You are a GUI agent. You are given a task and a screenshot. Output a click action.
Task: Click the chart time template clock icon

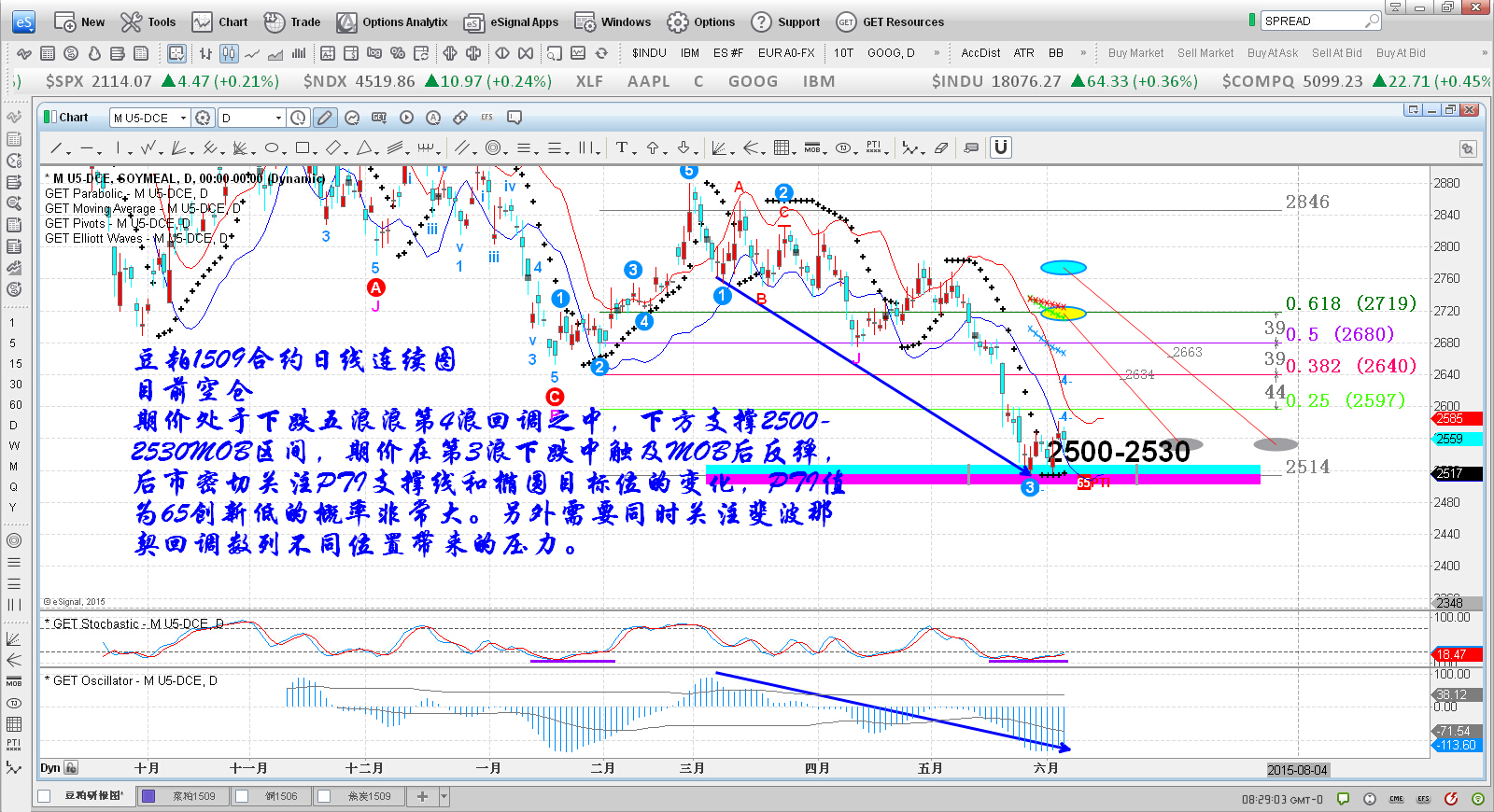click(298, 118)
